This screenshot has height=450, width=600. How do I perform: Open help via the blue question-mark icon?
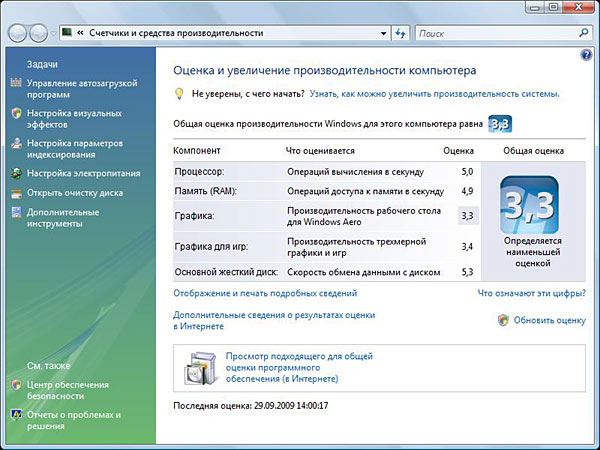[x=586, y=54]
